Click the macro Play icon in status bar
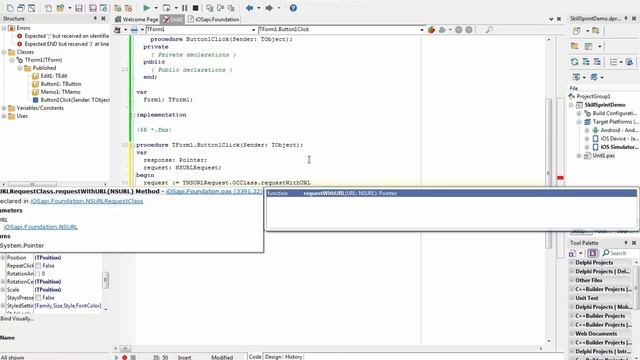Viewport: 640px width, 360px height. pyautogui.click(x=117, y=357)
